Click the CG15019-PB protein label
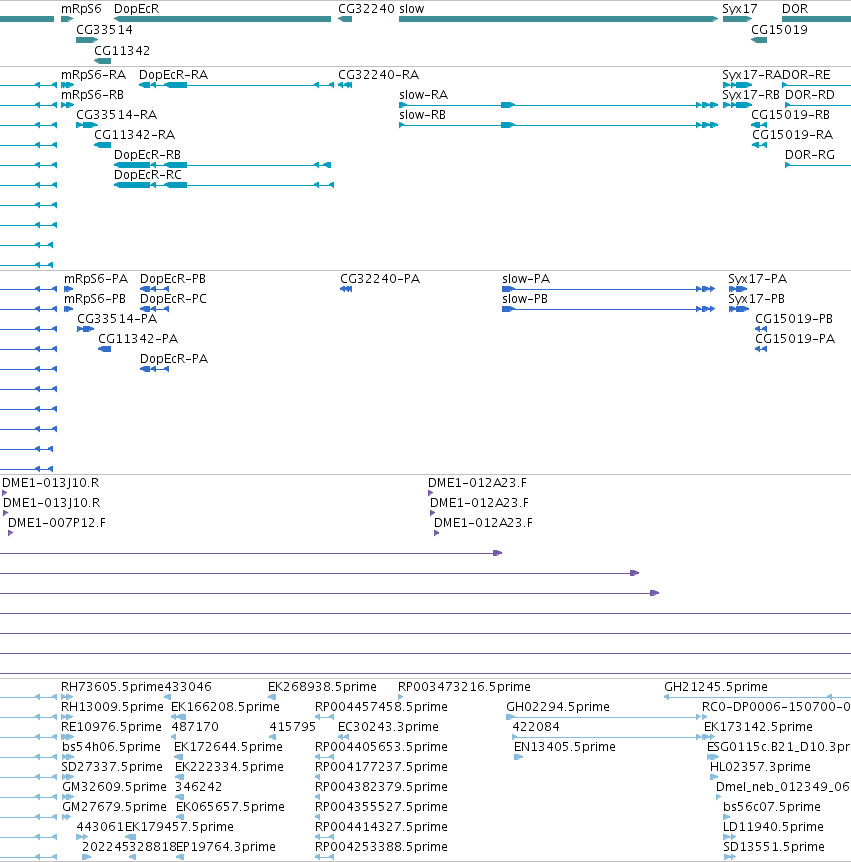The image size is (851, 862). tap(794, 318)
